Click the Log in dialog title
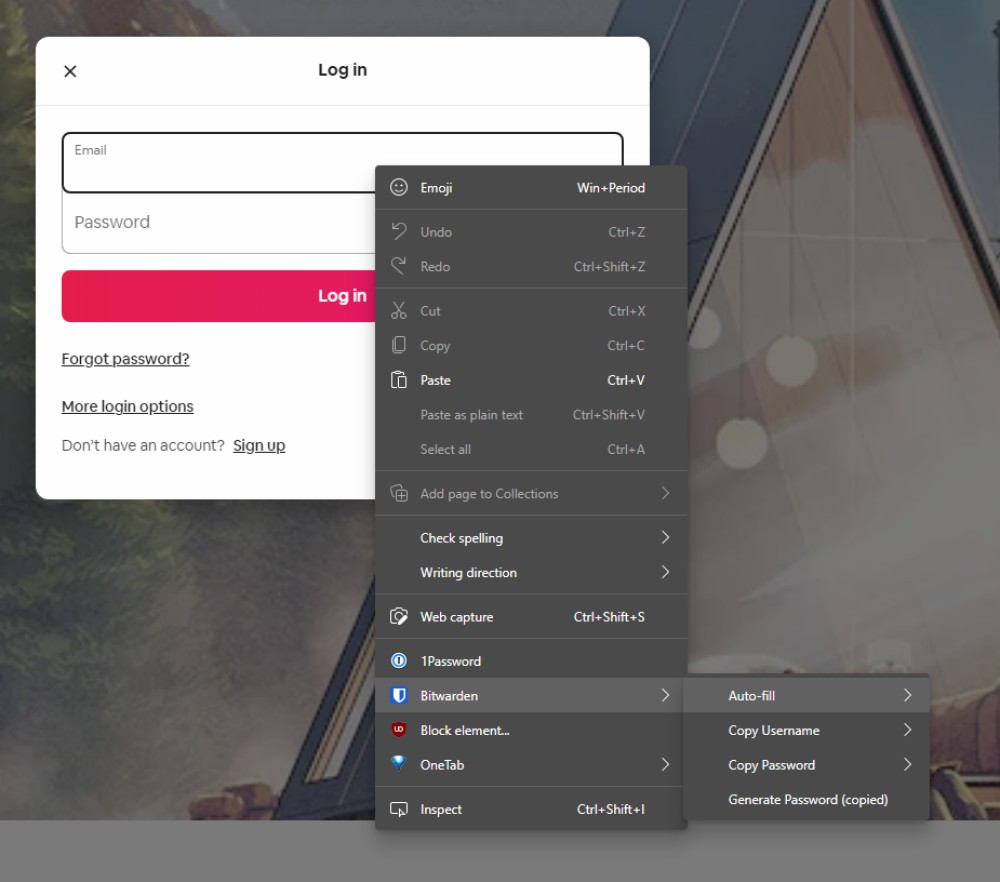 point(342,70)
